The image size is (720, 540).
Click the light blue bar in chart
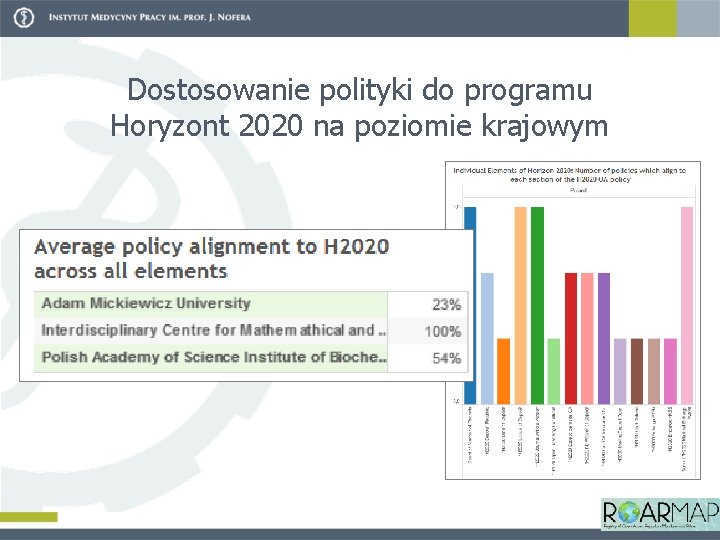pos(487,338)
